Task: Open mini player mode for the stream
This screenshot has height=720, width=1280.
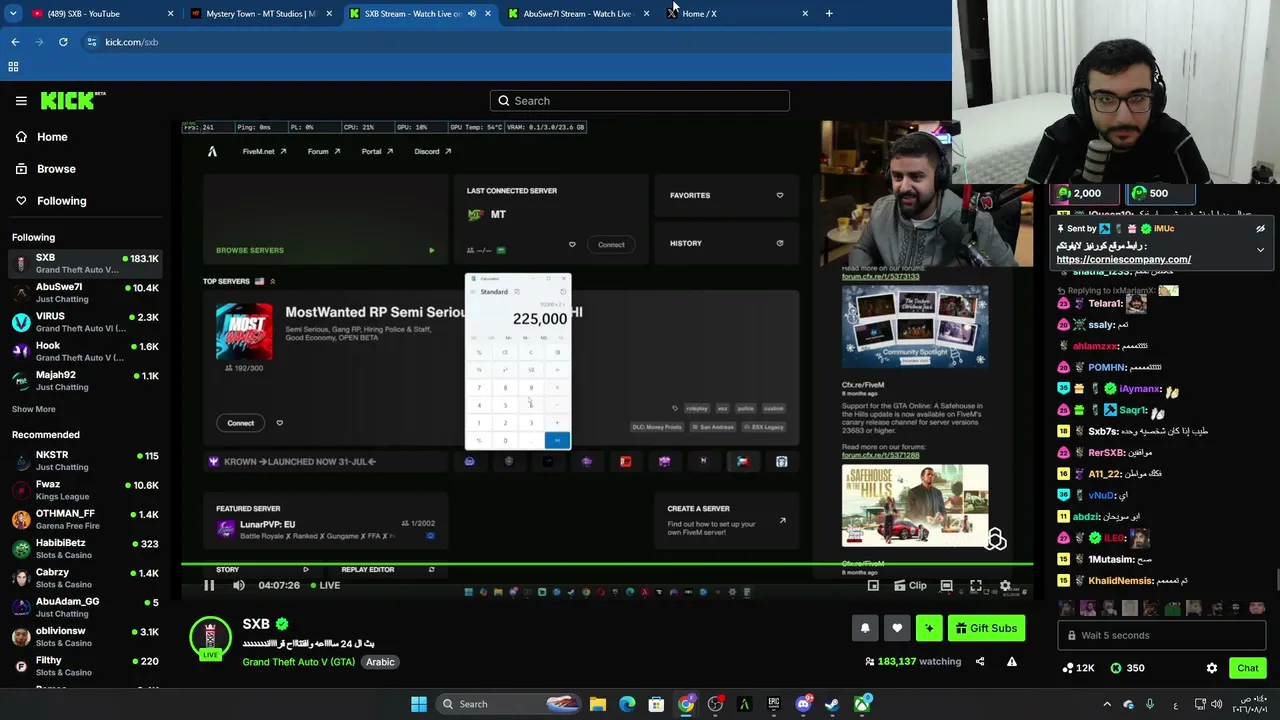Action: pyautogui.click(x=873, y=585)
